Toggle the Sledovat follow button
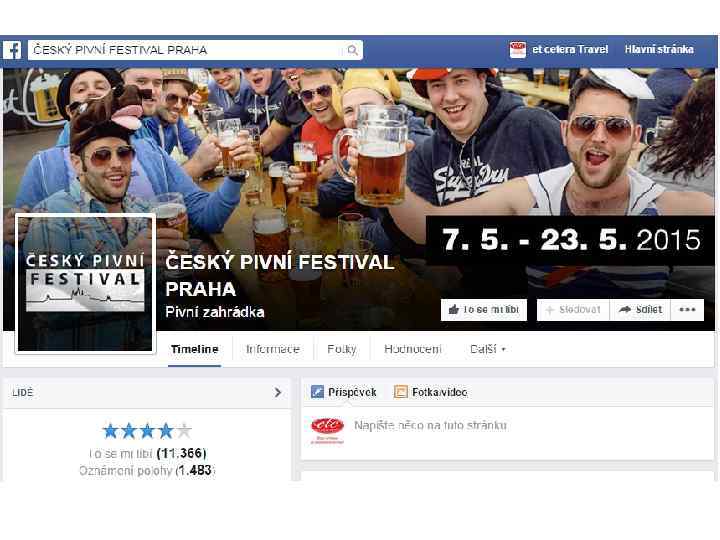Screen dimensions: 720x540 [x=573, y=310]
